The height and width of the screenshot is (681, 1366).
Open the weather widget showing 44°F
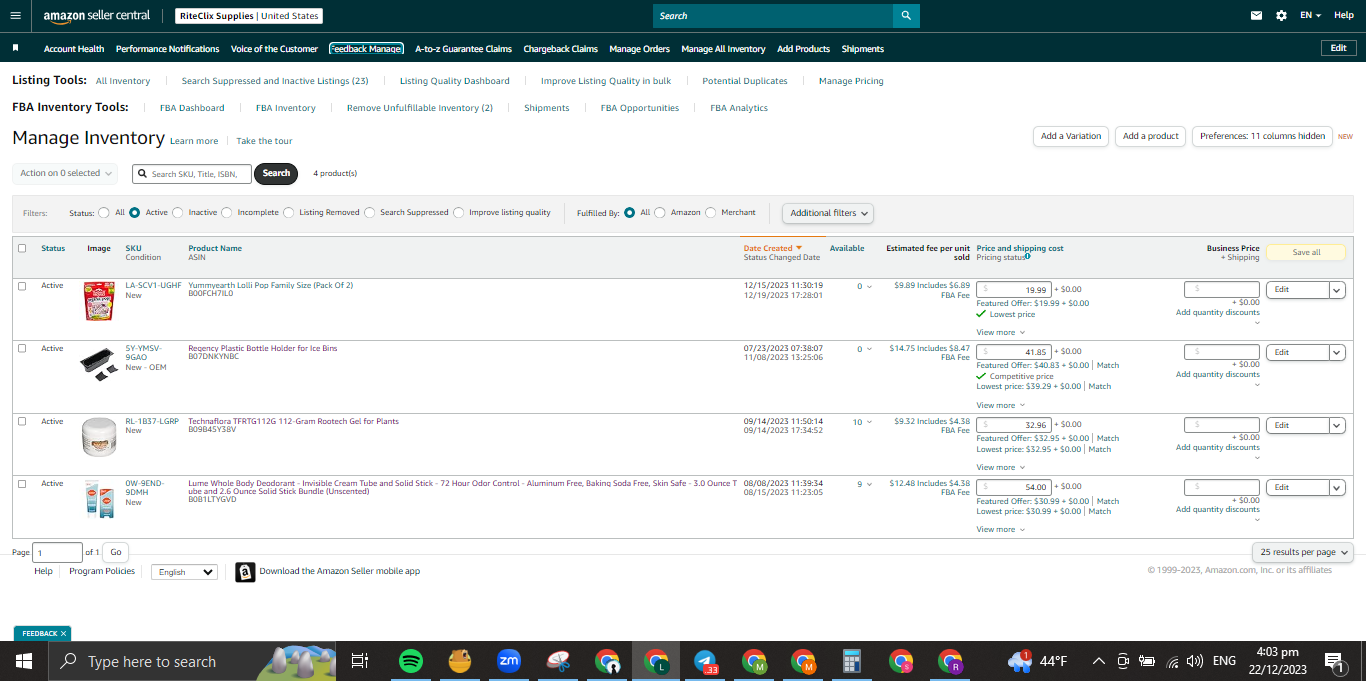[1038, 661]
